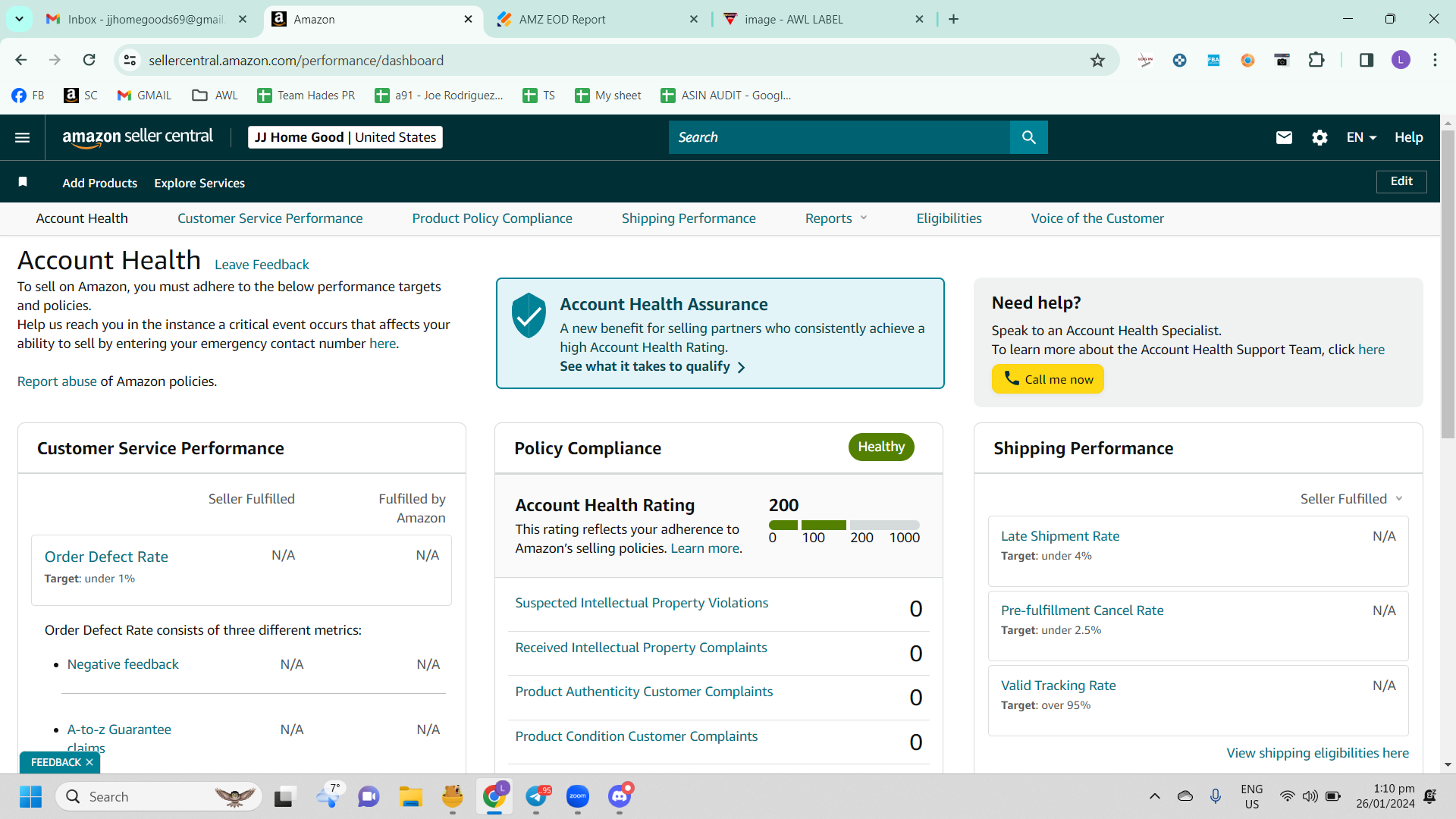Open the Telegram taskbar icon
The image size is (1456, 819).
(x=536, y=796)
